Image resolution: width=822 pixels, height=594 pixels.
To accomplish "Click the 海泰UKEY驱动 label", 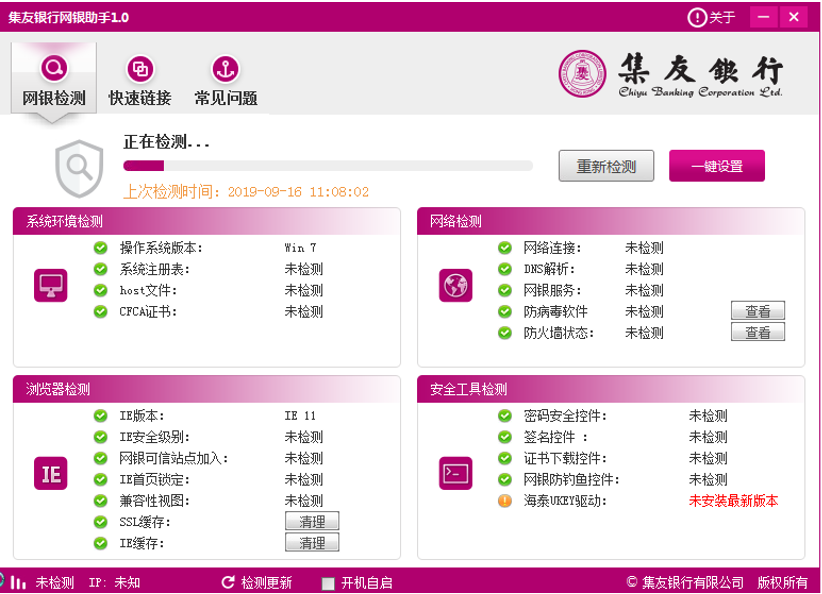I will click(565, 501).
